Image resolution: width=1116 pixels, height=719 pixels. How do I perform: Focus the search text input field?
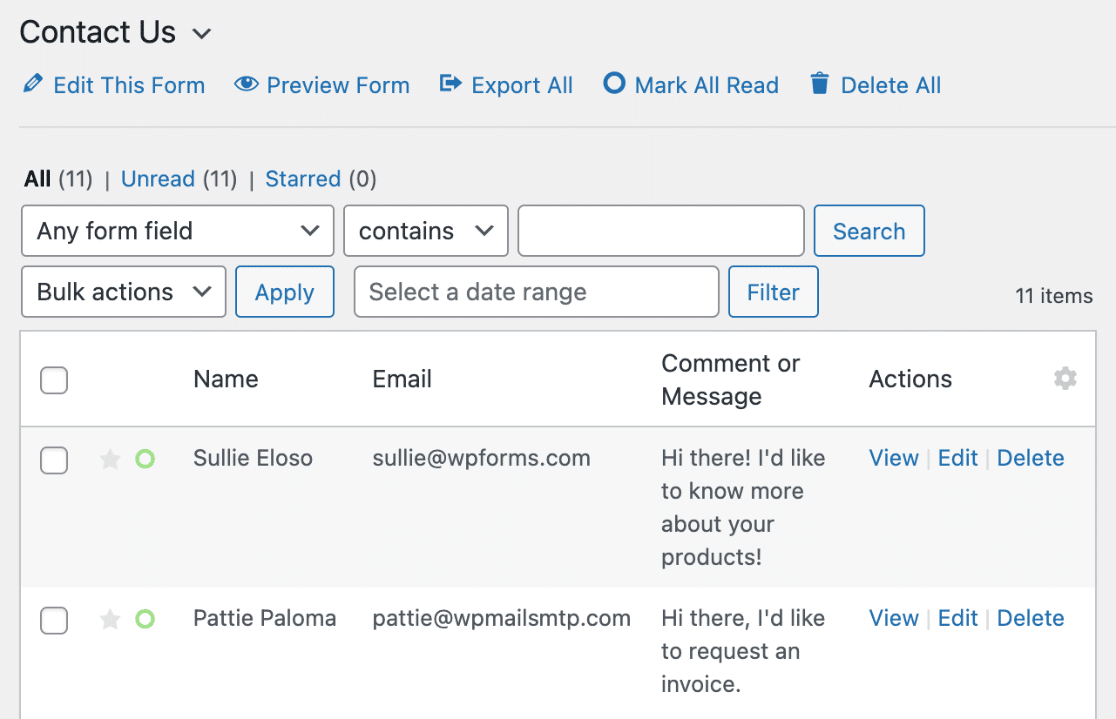pos(661,231)
